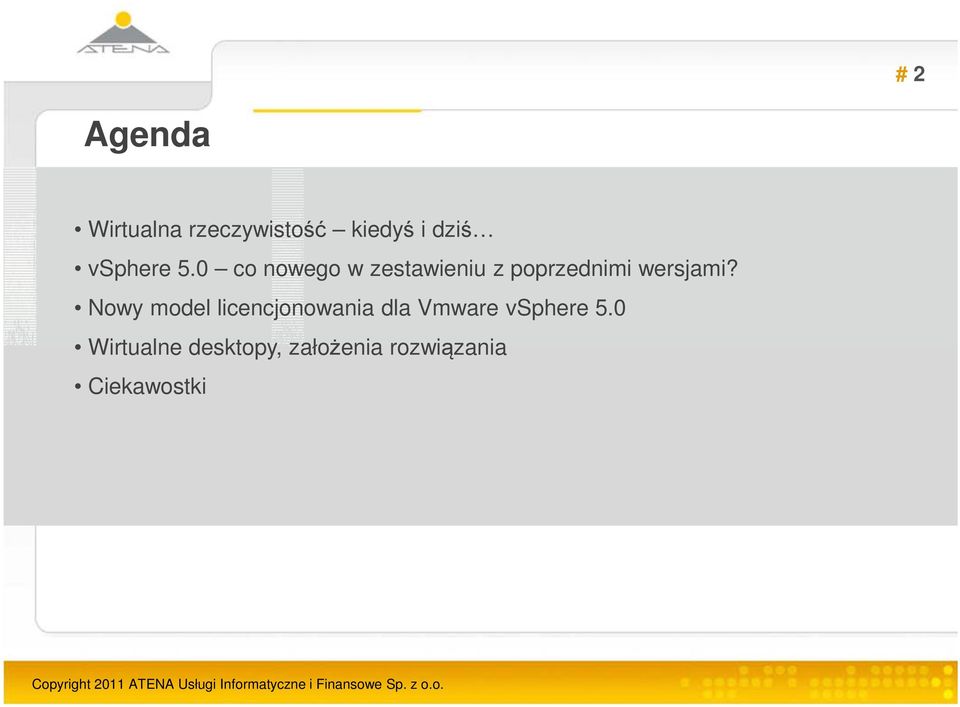Select the Agenda slide title

(x=147, y=135)
